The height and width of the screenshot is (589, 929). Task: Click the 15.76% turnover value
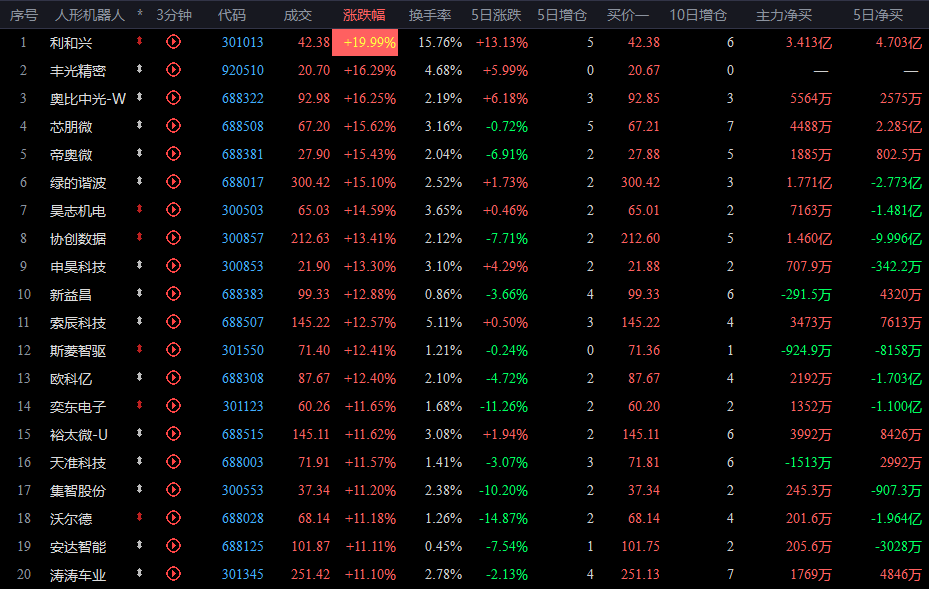pos(440,43)
